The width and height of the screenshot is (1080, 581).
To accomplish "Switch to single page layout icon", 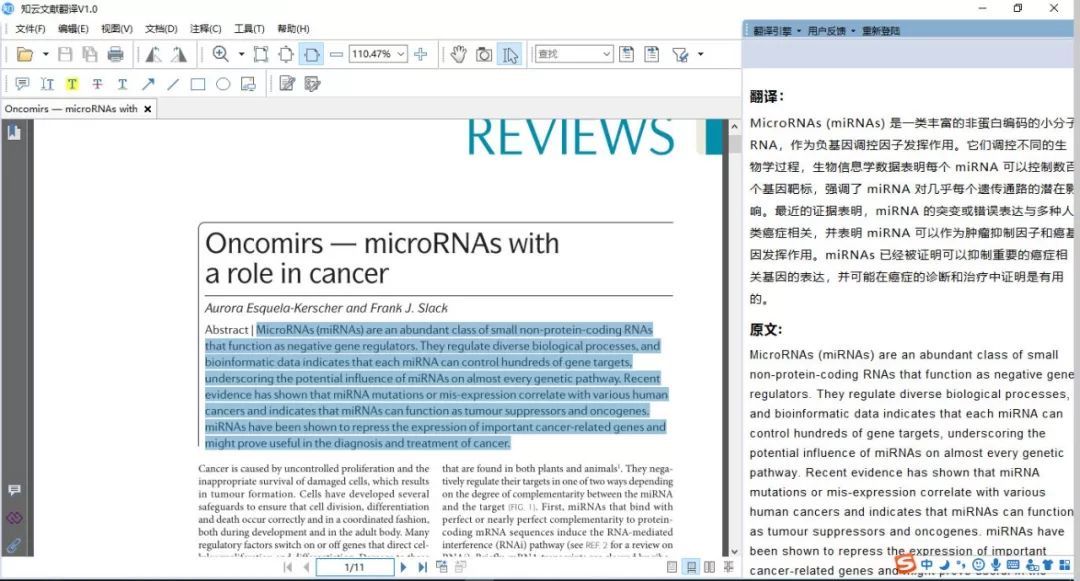I will pos(672,567).
